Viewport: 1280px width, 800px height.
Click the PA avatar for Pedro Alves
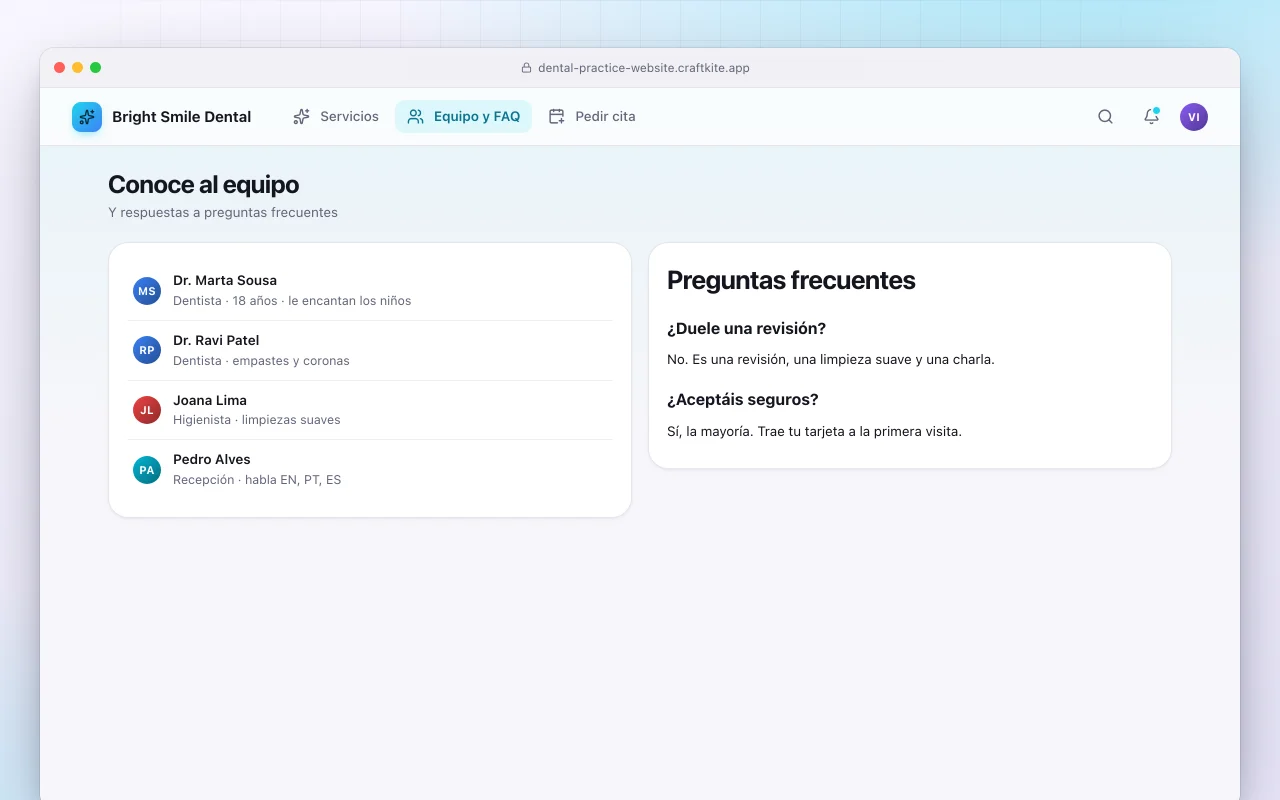coord(147,470)
